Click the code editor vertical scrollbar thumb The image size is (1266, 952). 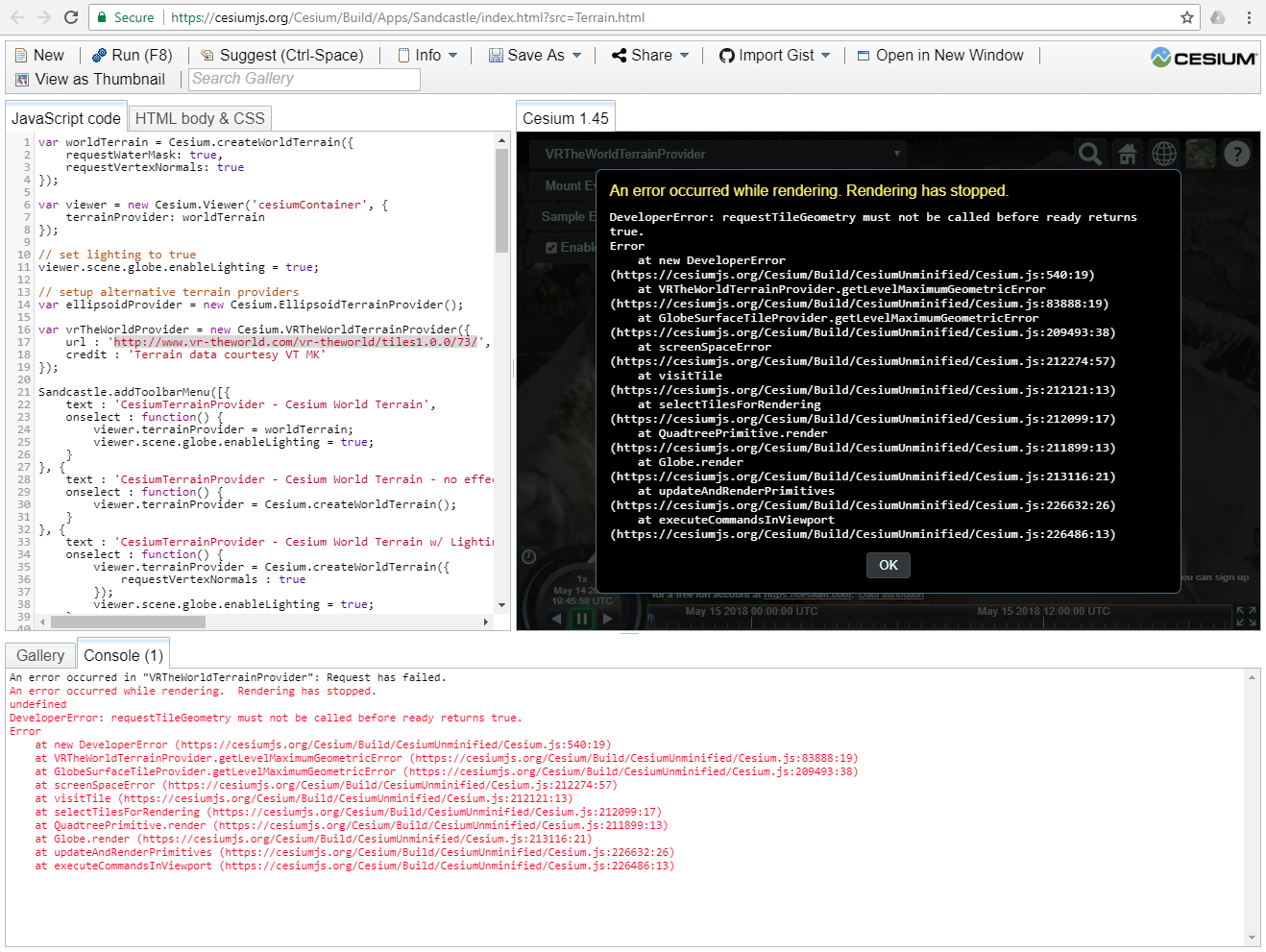pos(501,201)
